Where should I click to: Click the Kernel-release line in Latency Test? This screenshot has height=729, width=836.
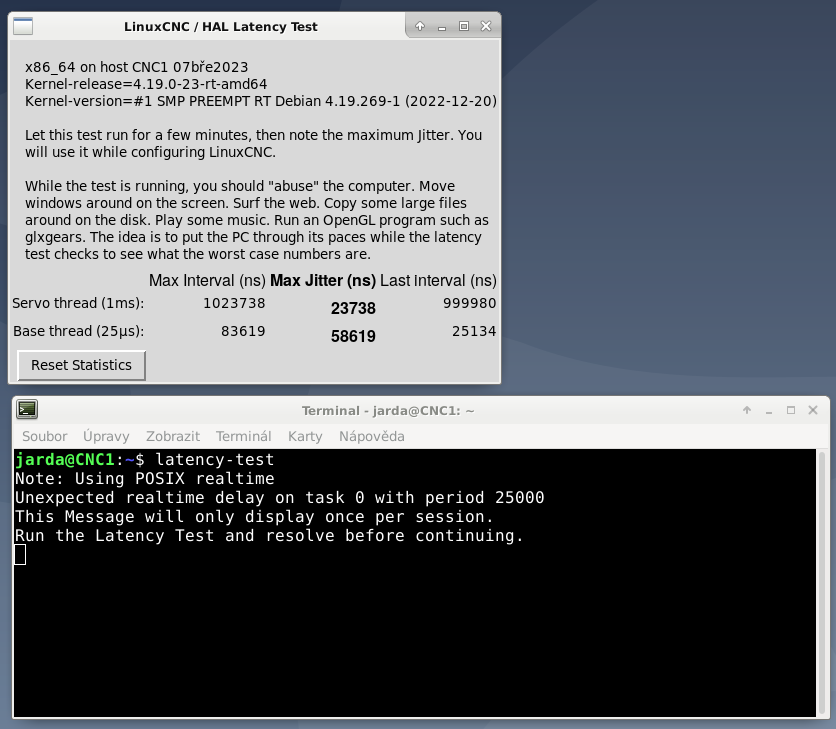pos(146,84)
